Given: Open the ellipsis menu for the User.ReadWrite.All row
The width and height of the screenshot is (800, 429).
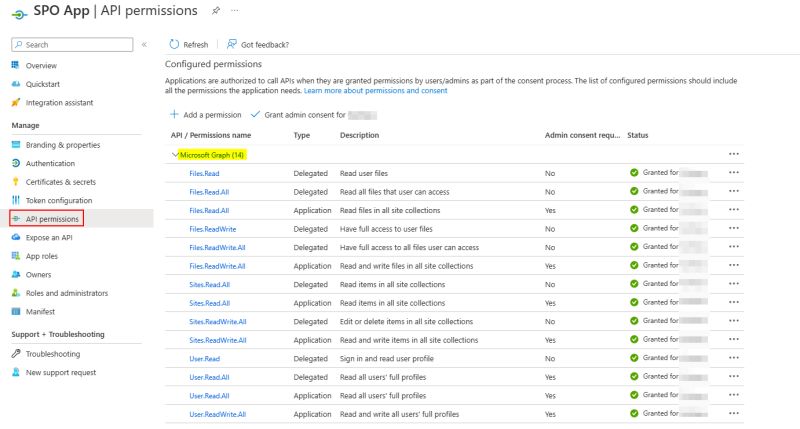Looking at the screenshot, I should pyautogui.click(x=734, y=413).
